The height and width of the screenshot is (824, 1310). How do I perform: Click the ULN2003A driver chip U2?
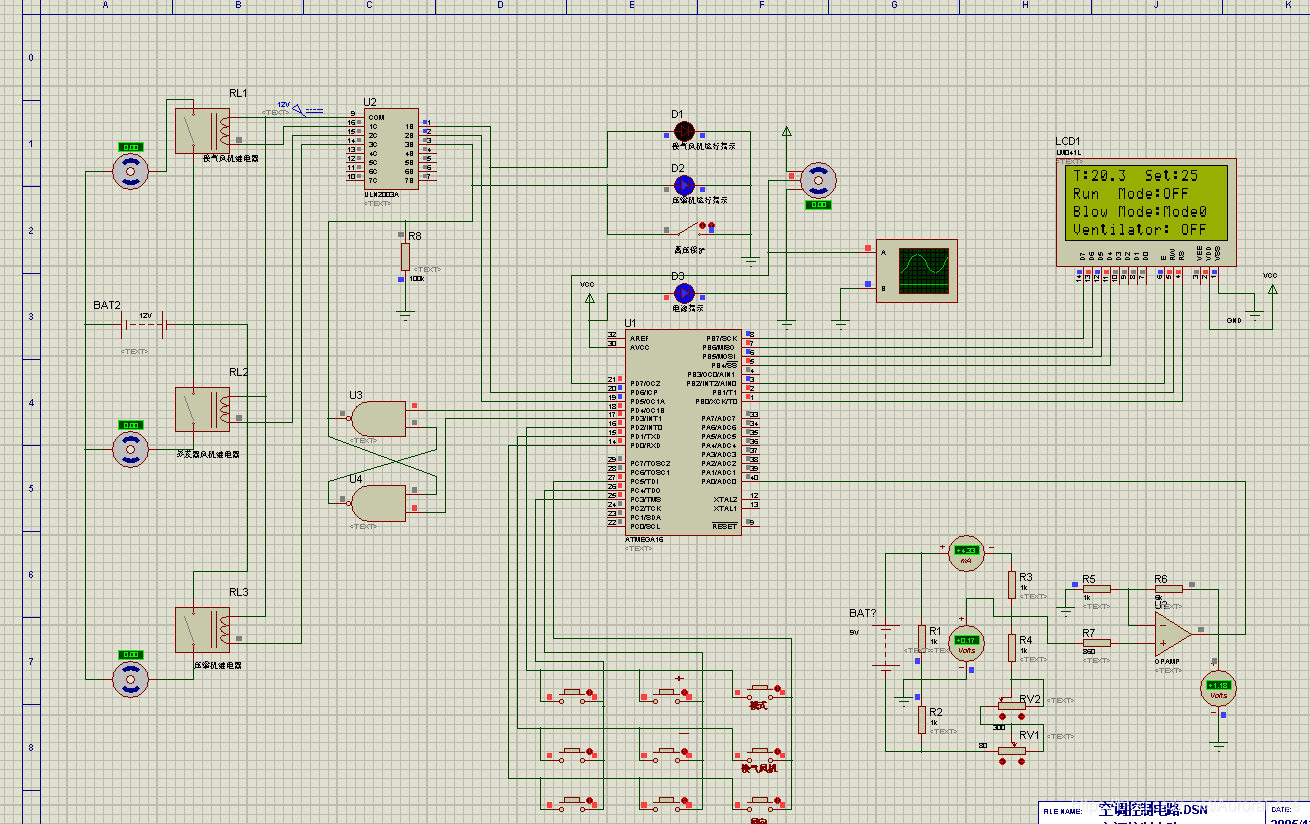[x=391, y=149]
